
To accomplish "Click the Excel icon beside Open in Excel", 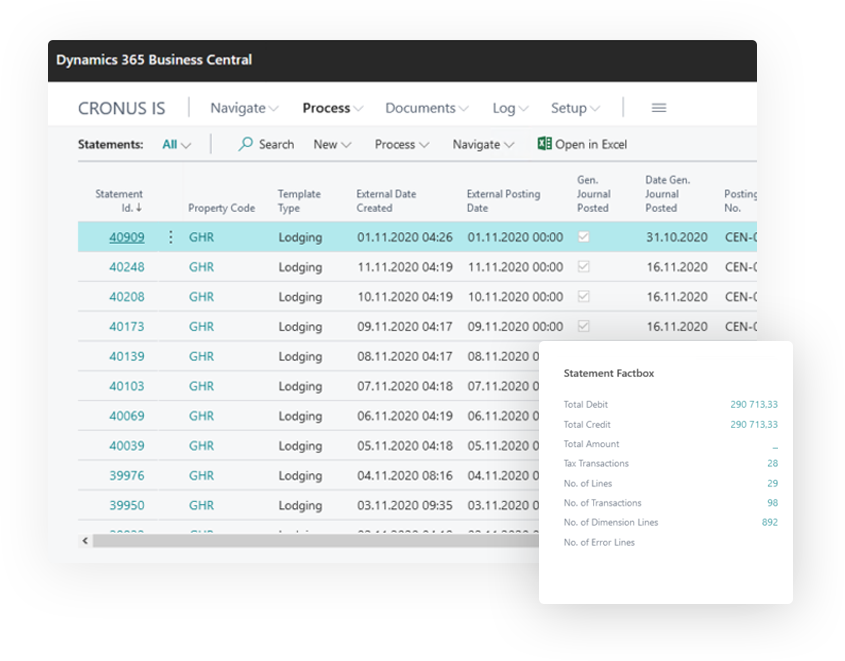I will [x=544, y=143].
